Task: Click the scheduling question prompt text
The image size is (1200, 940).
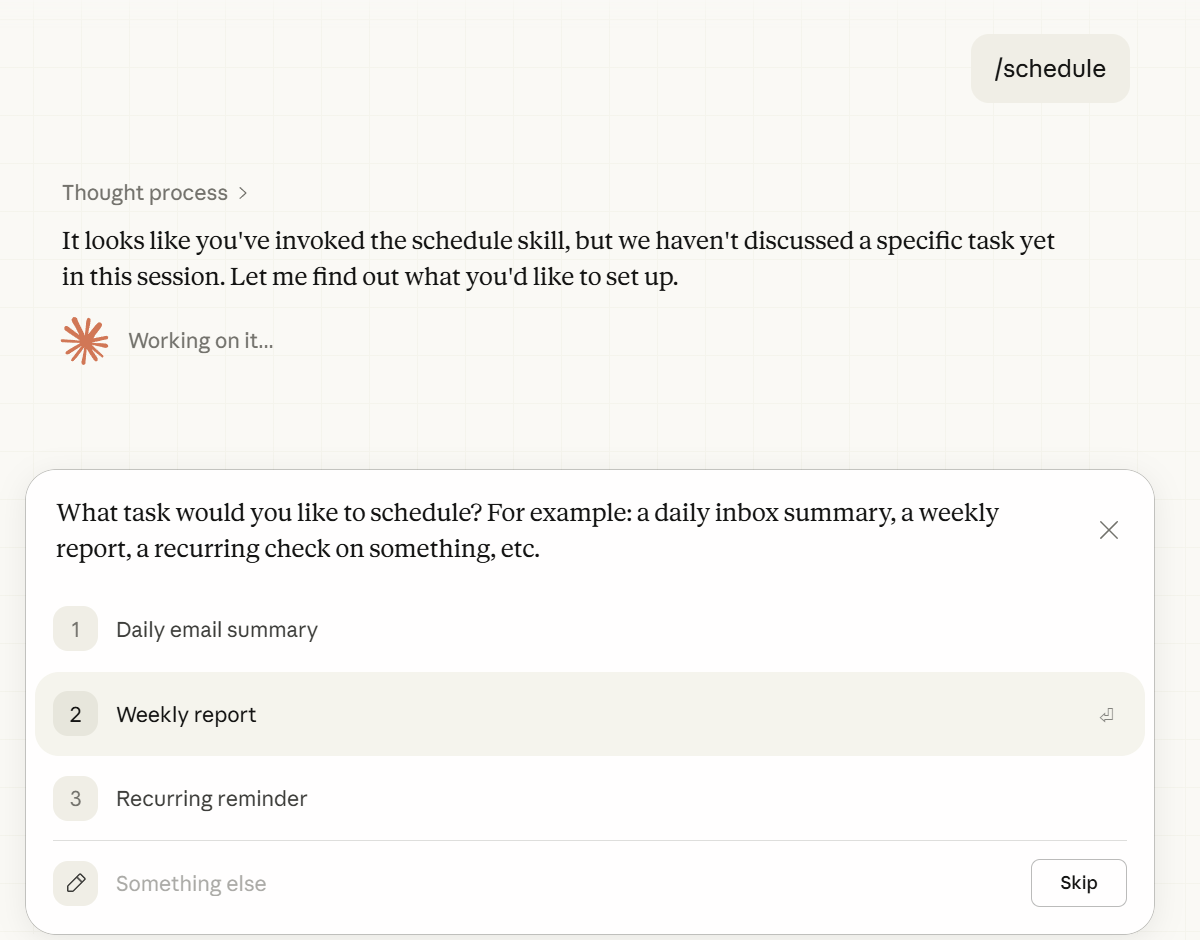Action: (527, 530)
